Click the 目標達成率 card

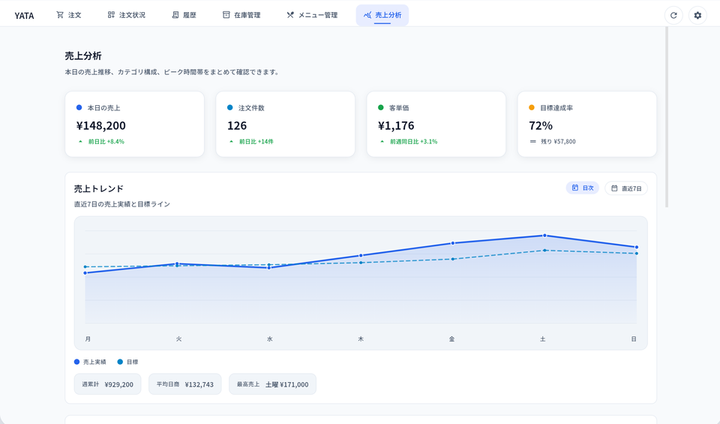(587, 124)
